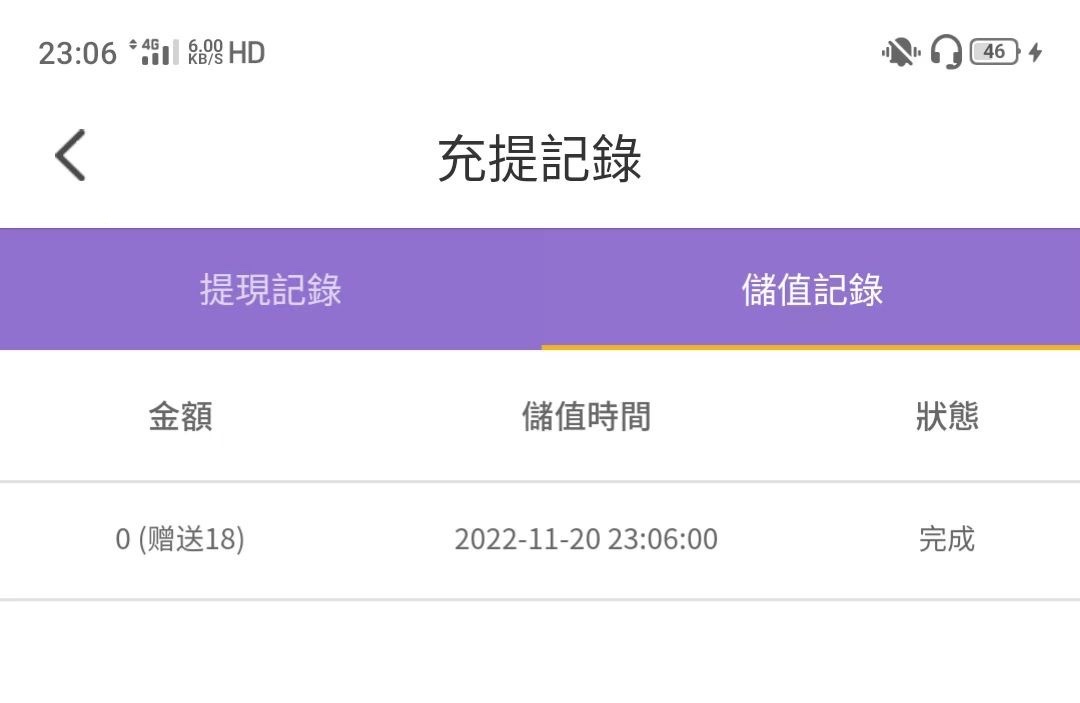Click the 狀態 column header
The width and height of the screenshot is (1080, 703).
point(946,416)
